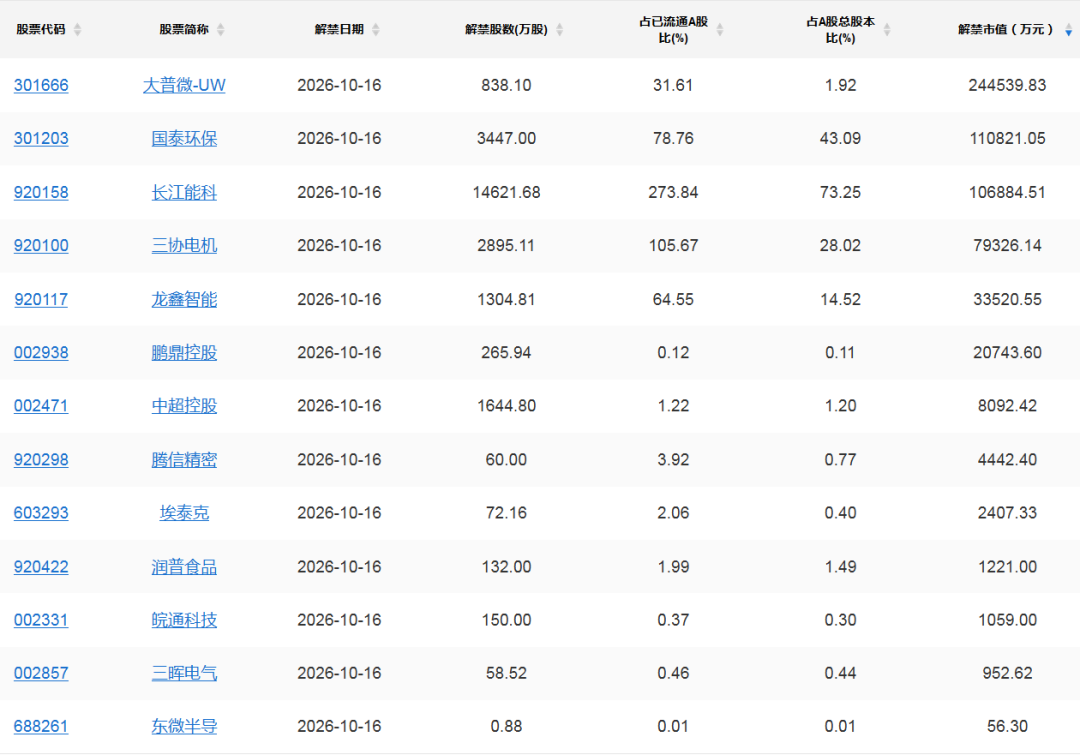Open 三协电机 stock page
The image size is (1080, 755).
click(x=184, y=245)
